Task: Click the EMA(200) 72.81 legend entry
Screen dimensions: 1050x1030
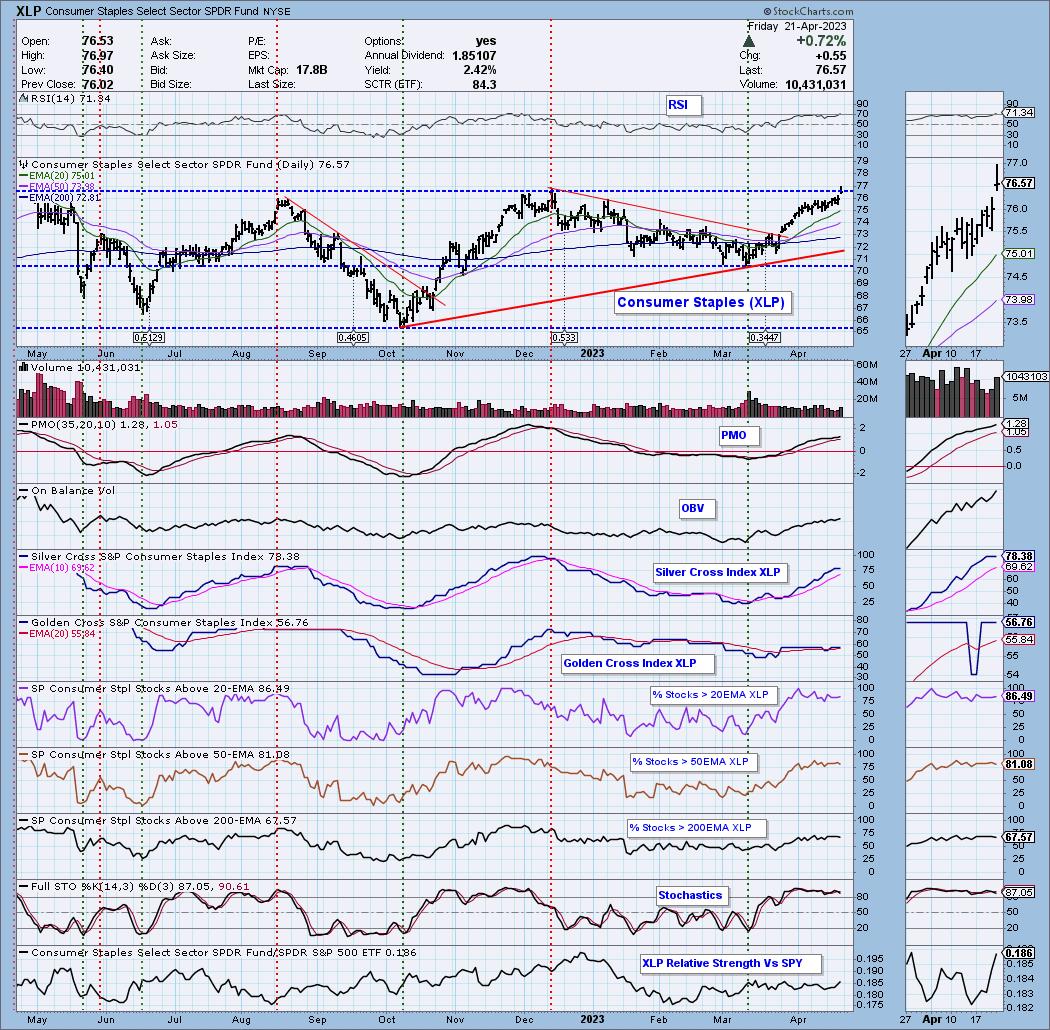Action: pyautogui.click(x=59, y=198)
